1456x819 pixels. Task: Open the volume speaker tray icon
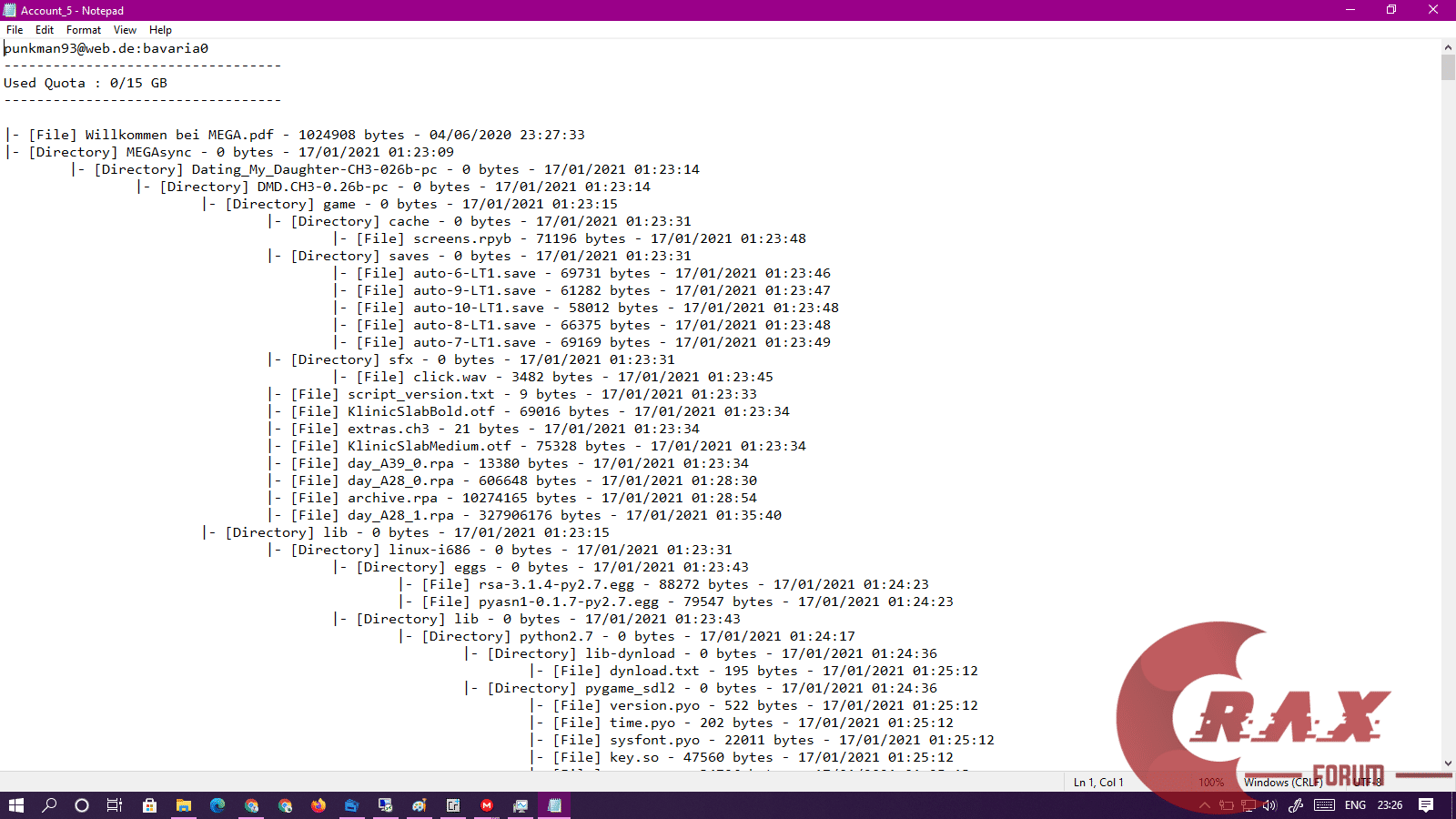tap(1270, 805)
